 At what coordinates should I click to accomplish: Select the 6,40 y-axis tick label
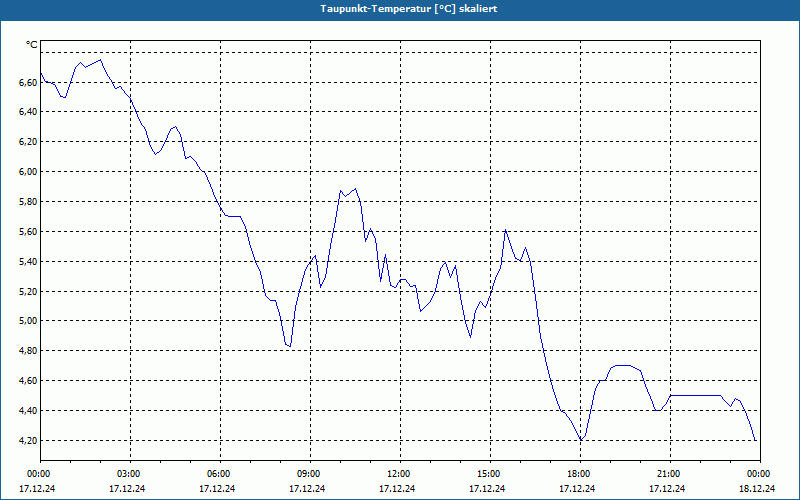[x=29, y=112]
